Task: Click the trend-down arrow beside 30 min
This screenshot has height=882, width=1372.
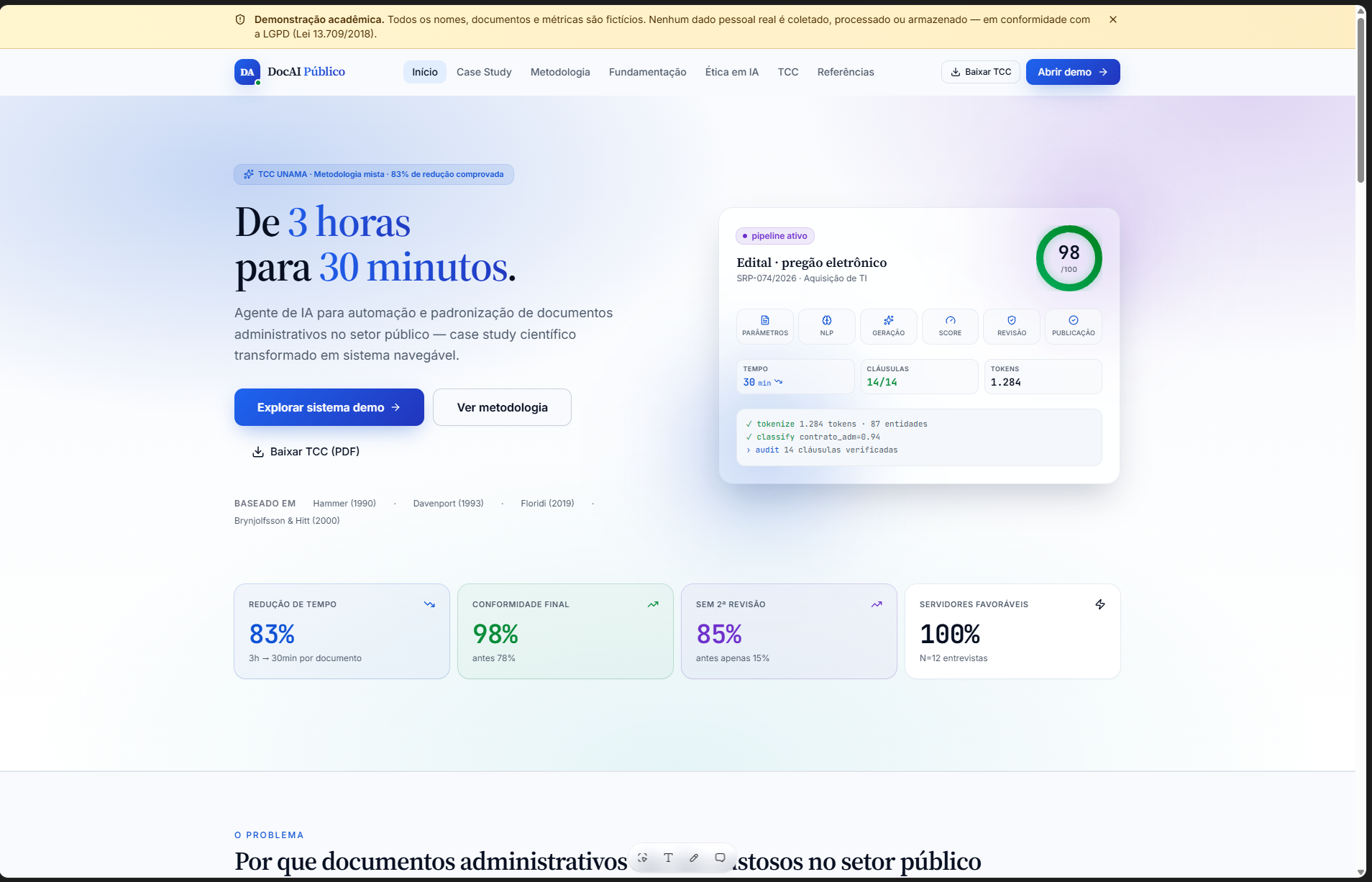Action: 779,382
